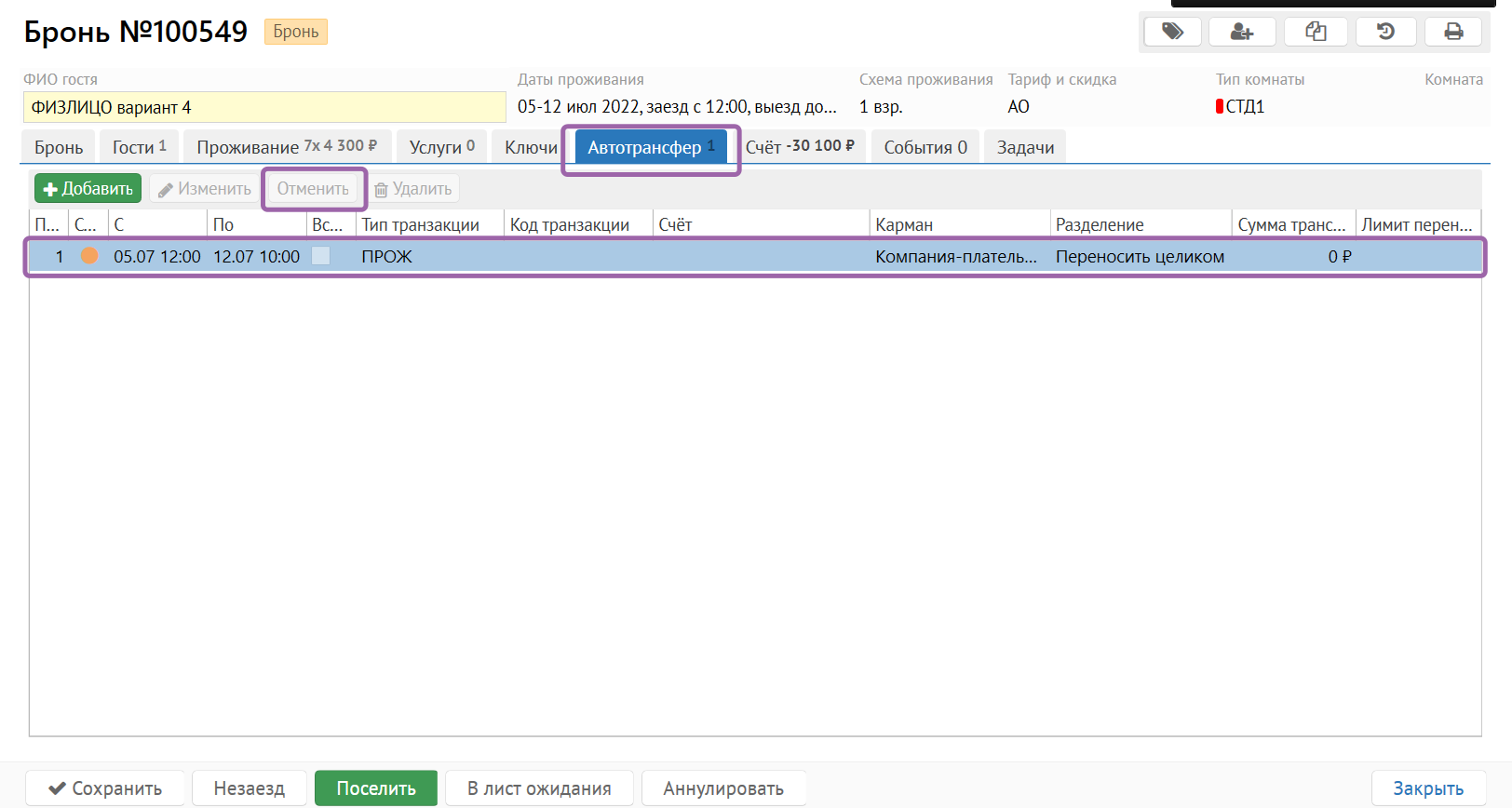
Task: Click the copy booking icon button
Action: tap(1316, 32)
